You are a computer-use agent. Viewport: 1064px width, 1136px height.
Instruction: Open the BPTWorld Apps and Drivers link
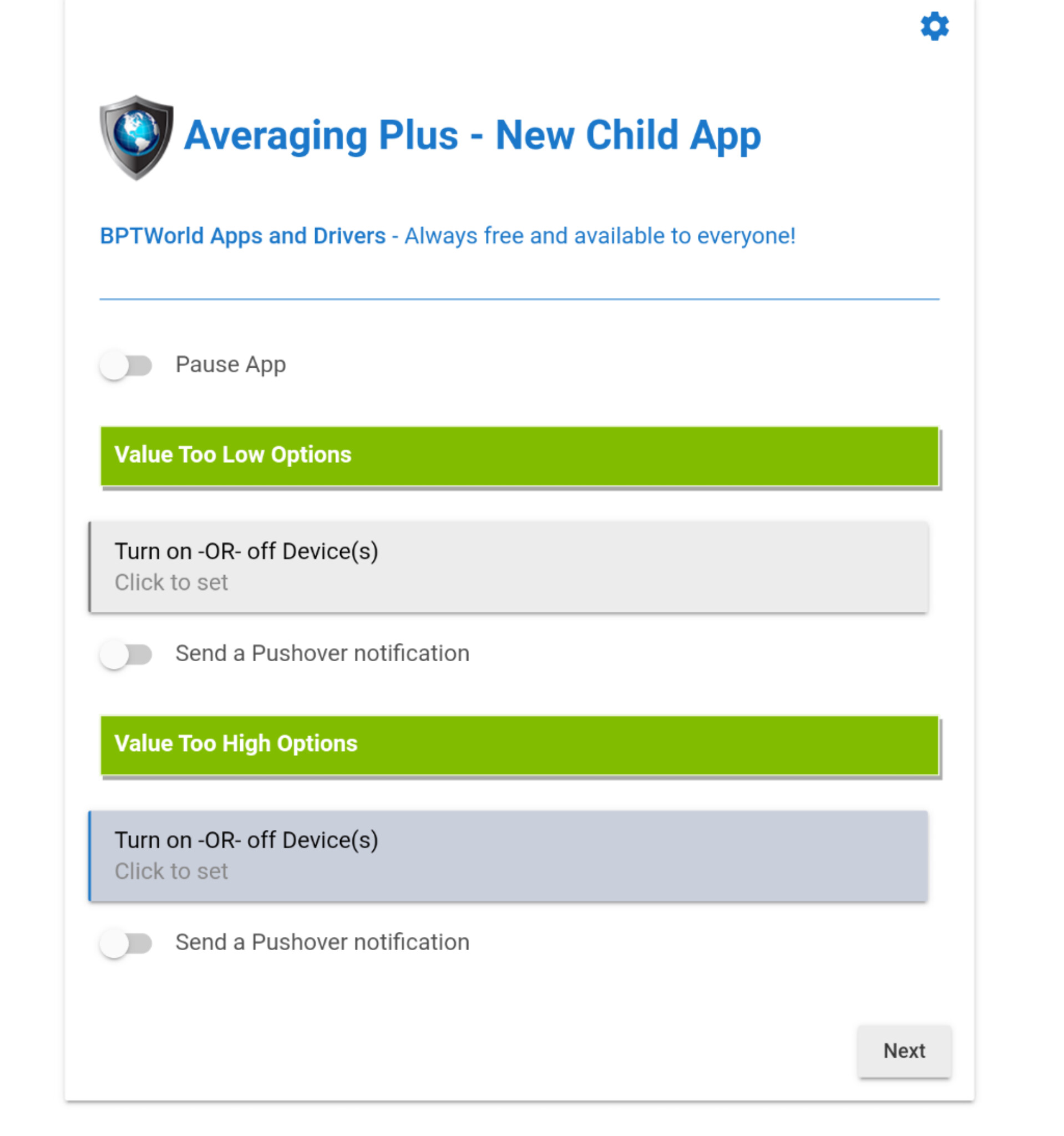tap(243, 236)
